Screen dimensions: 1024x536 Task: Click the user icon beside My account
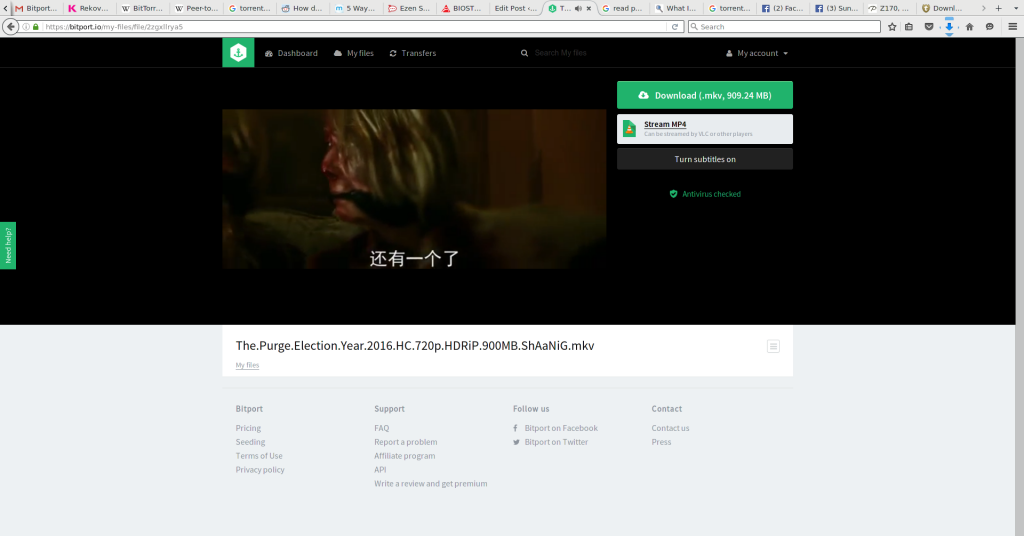729,54
